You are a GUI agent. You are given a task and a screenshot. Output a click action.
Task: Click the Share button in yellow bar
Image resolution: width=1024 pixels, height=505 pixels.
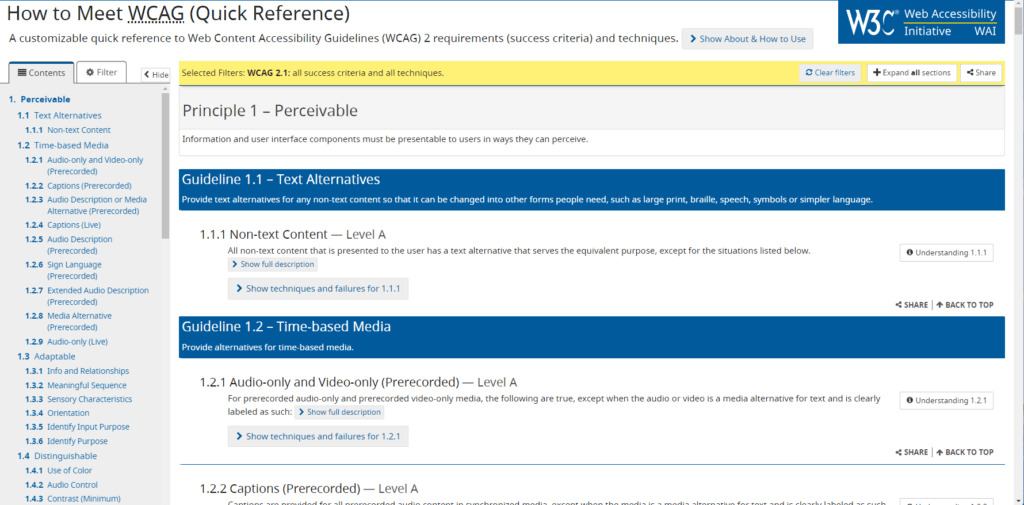click(x=981, y=73)
